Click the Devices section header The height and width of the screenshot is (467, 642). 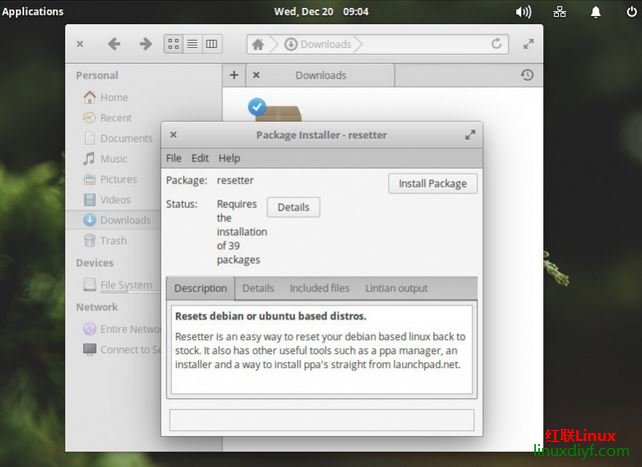(x=95, y=263)
